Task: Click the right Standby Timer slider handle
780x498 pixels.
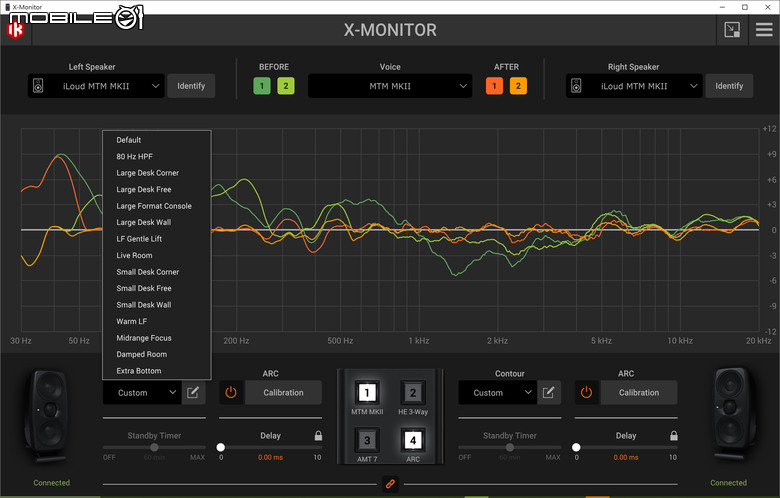Action: pos(510,447)
